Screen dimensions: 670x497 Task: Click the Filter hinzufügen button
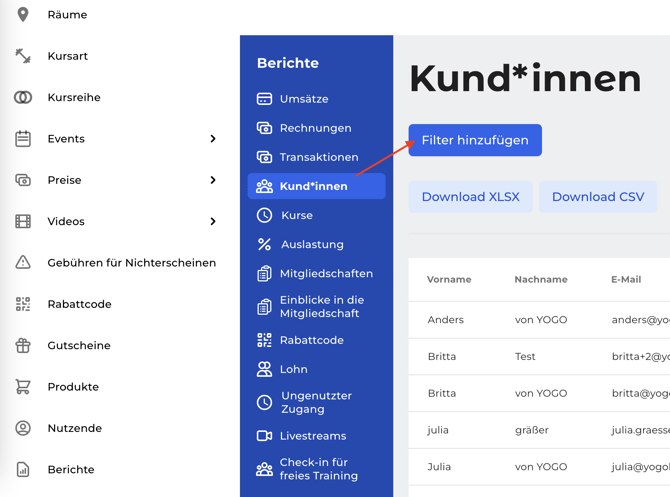475,140
